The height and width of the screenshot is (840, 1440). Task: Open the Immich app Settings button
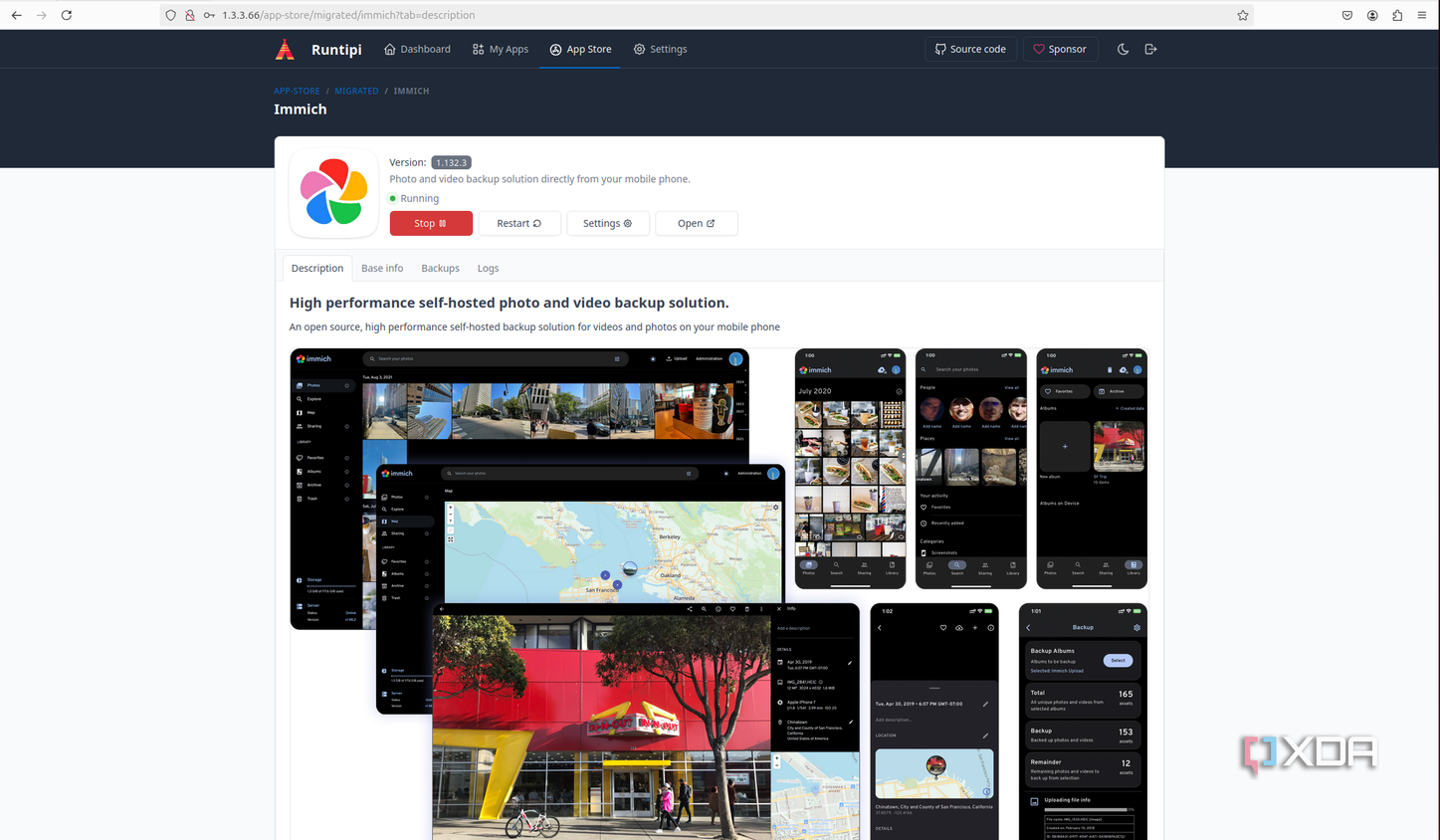point(608,223)
